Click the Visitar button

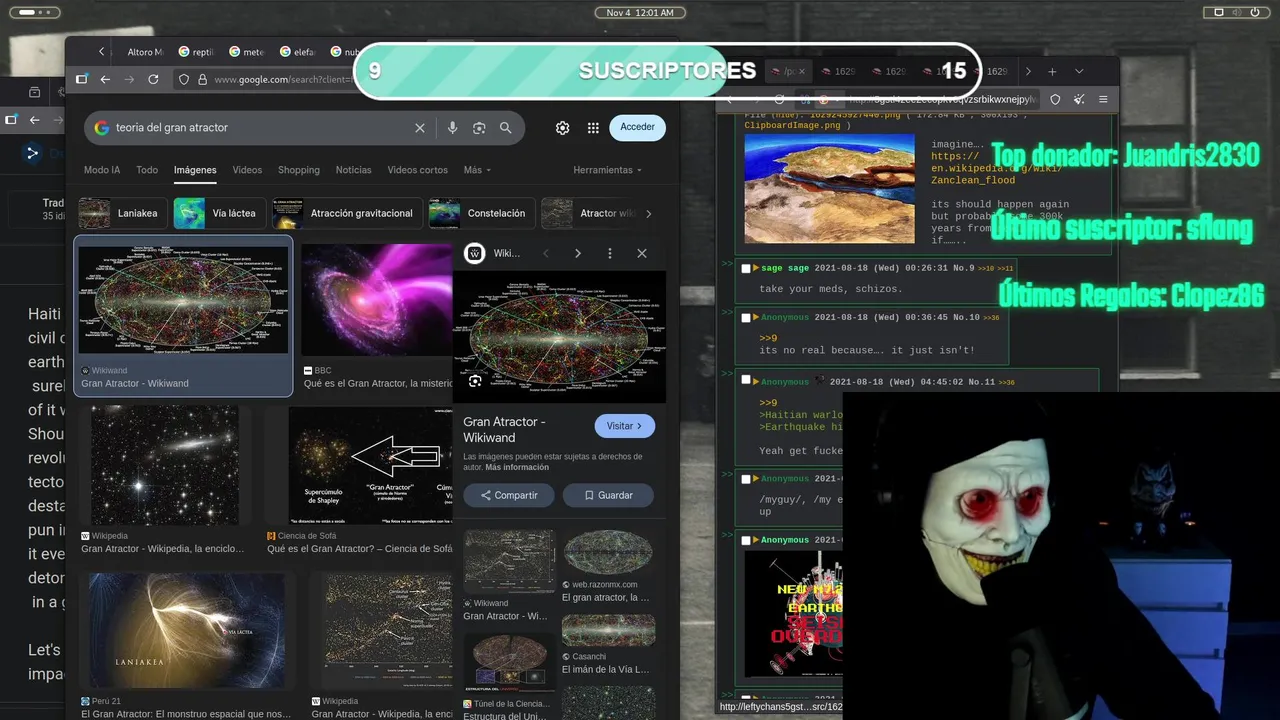(625, 426)
